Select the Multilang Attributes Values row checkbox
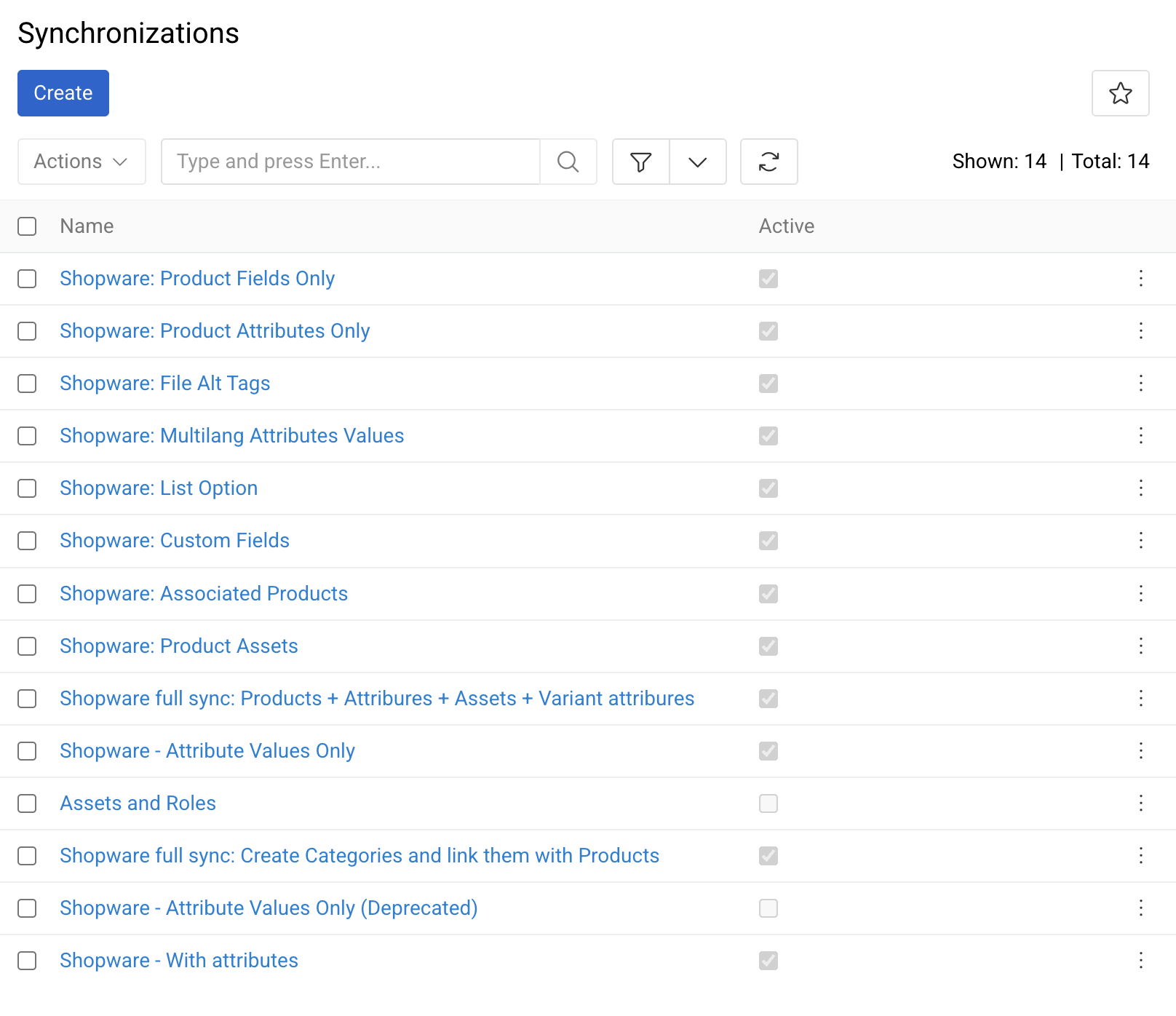Image resolution: width=1176 pixels, height=1016 pixels. 27,436
